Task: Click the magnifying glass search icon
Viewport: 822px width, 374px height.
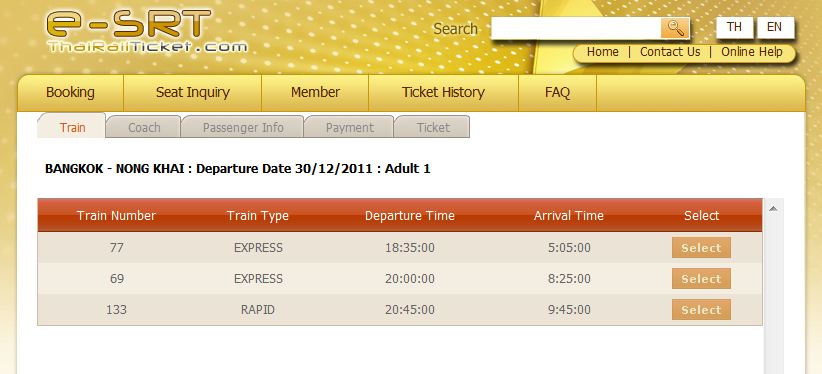Action: [675, 28]
